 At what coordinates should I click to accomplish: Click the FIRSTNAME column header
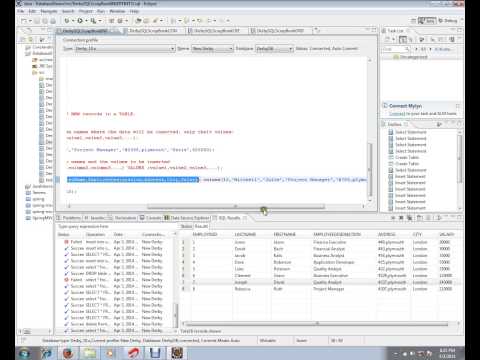tap(285, 235)
